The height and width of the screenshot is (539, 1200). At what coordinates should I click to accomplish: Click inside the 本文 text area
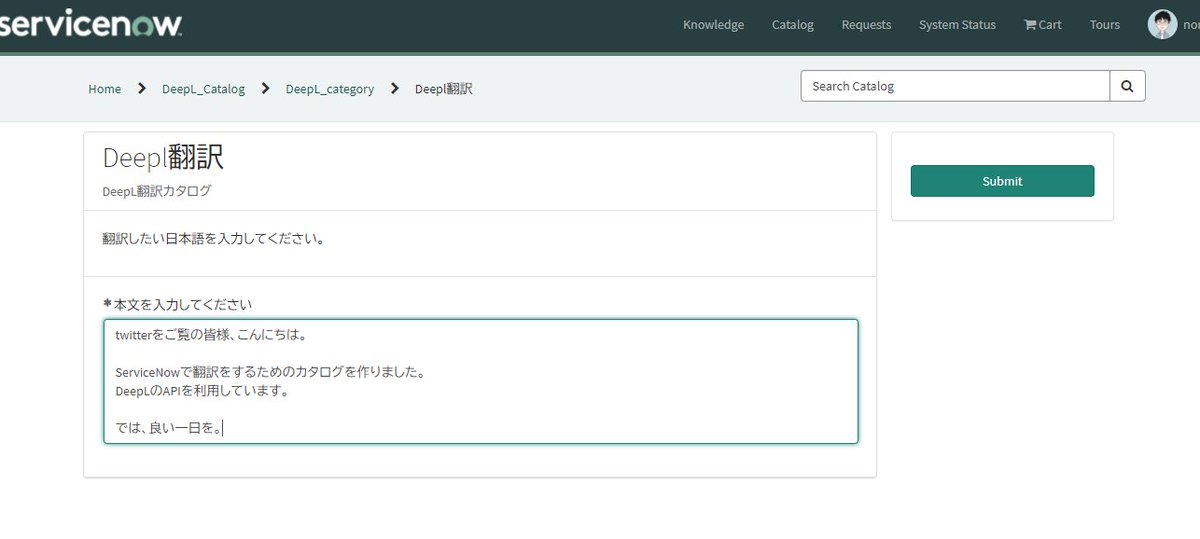click(x=480, y=381)
